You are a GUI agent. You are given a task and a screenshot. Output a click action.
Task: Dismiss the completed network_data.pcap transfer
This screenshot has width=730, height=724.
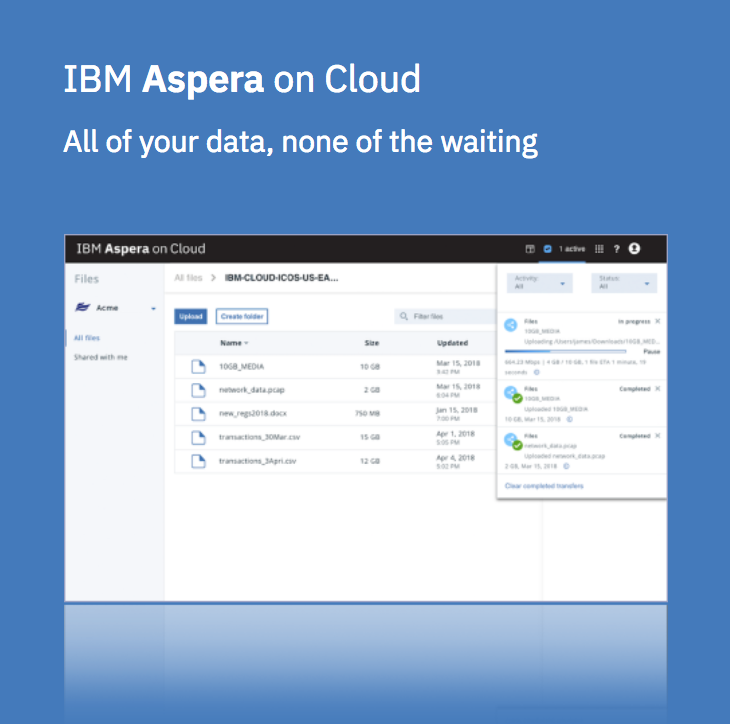point(657,436)
